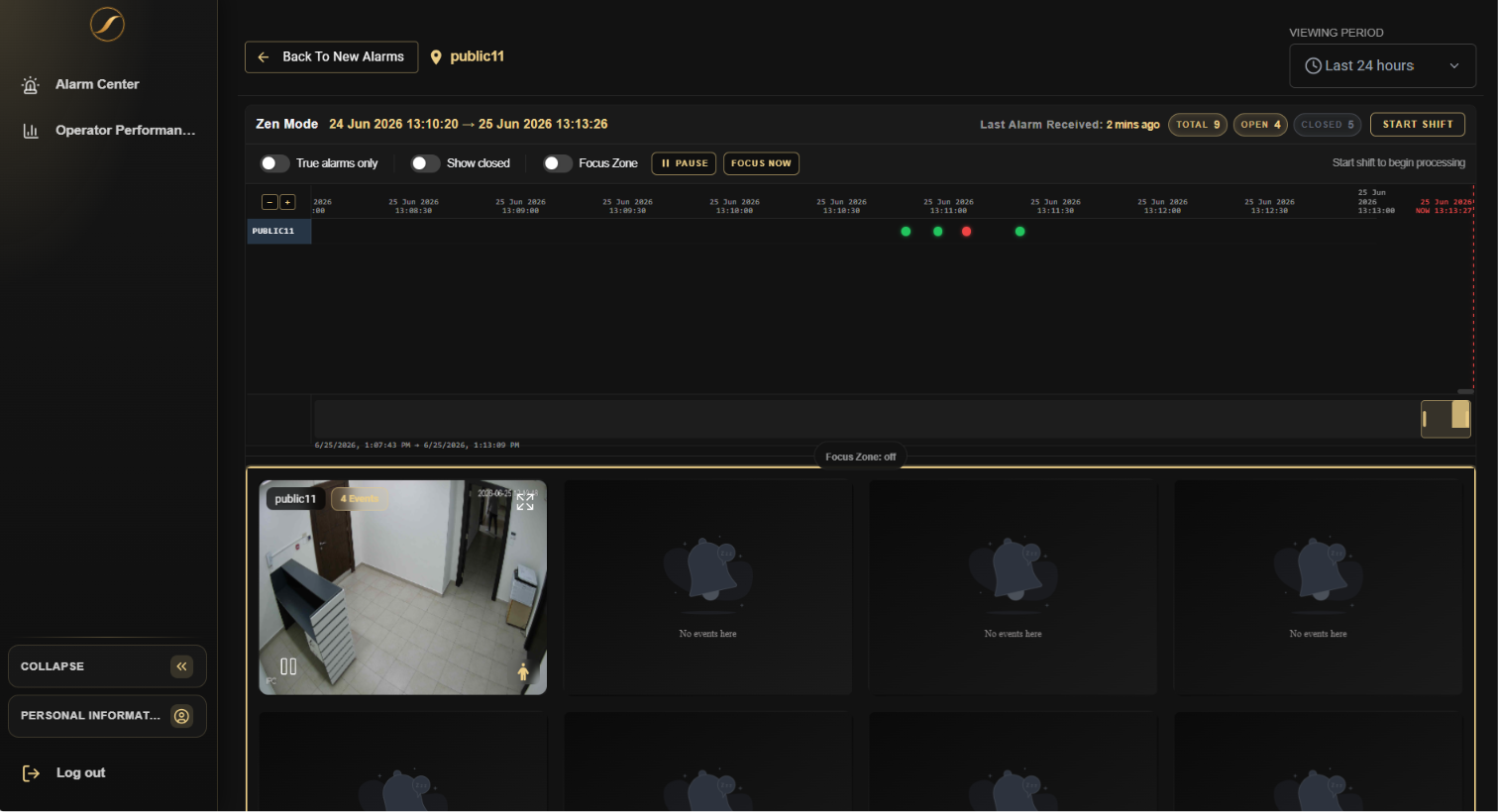Collapse the sidebar using the double-chevron icon
1498x812 pixels.
[181, 666]
